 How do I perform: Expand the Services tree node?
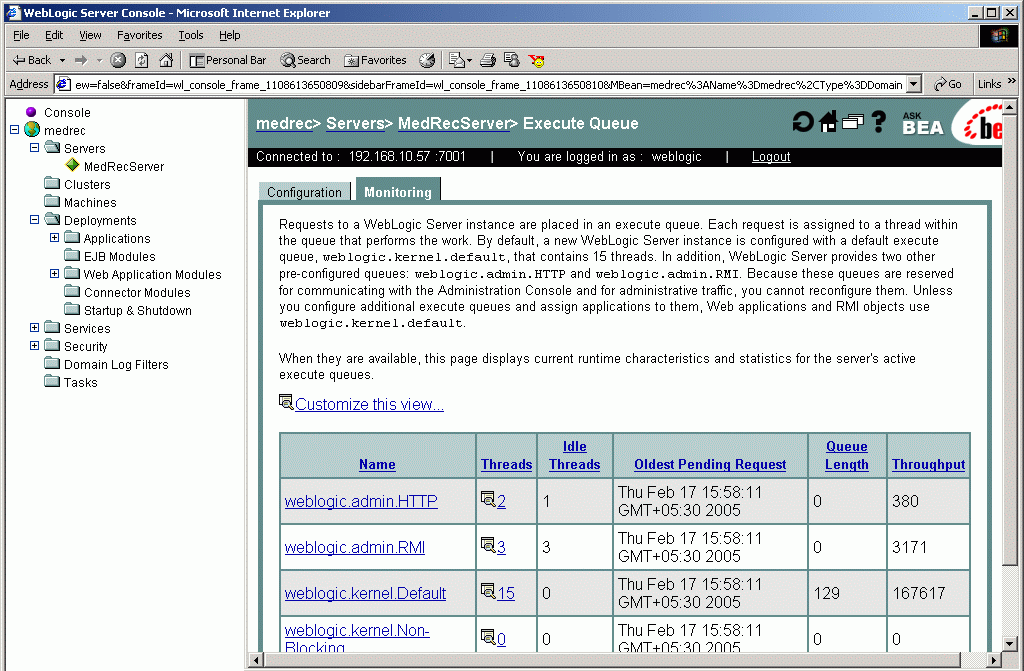pos(35,327)
